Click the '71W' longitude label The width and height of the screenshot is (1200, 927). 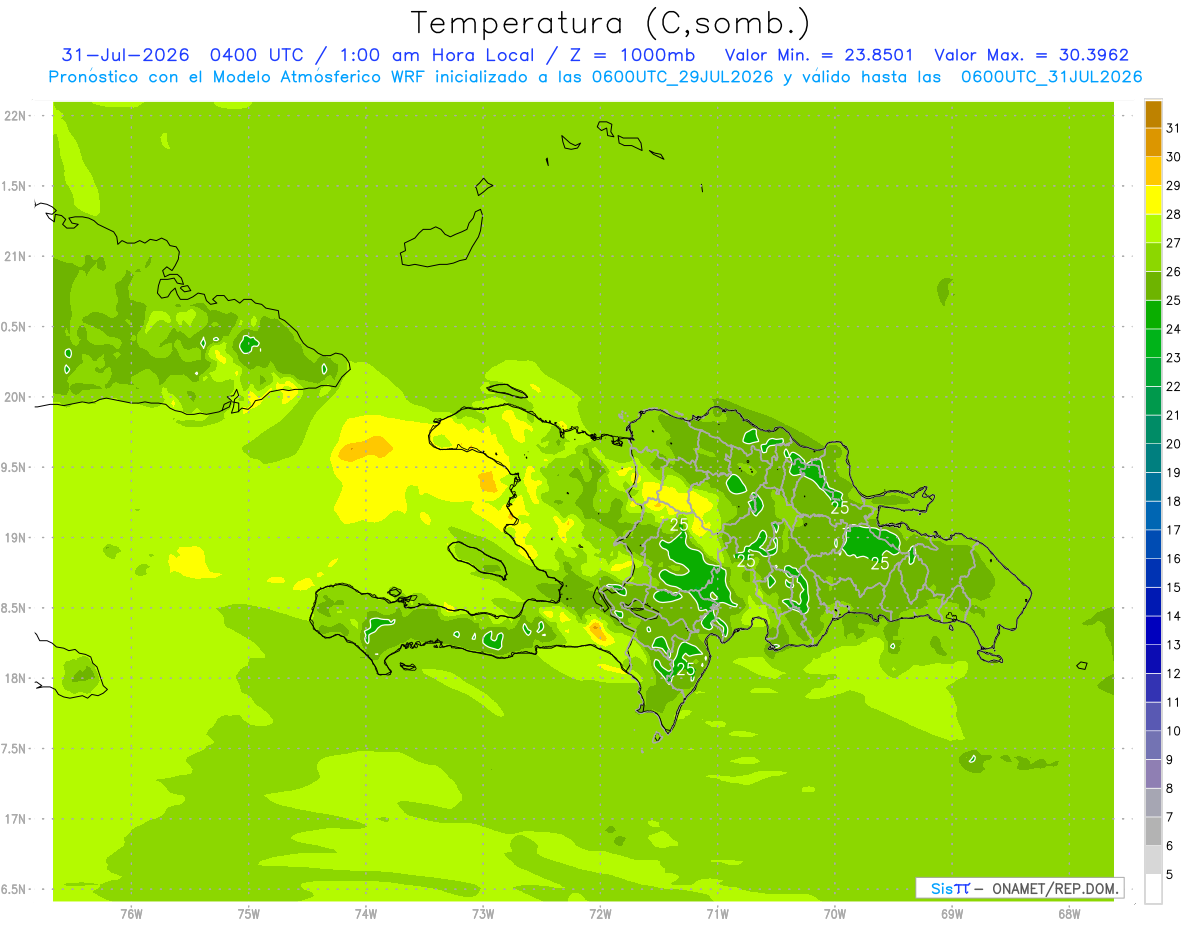click(x=717, y=914)
